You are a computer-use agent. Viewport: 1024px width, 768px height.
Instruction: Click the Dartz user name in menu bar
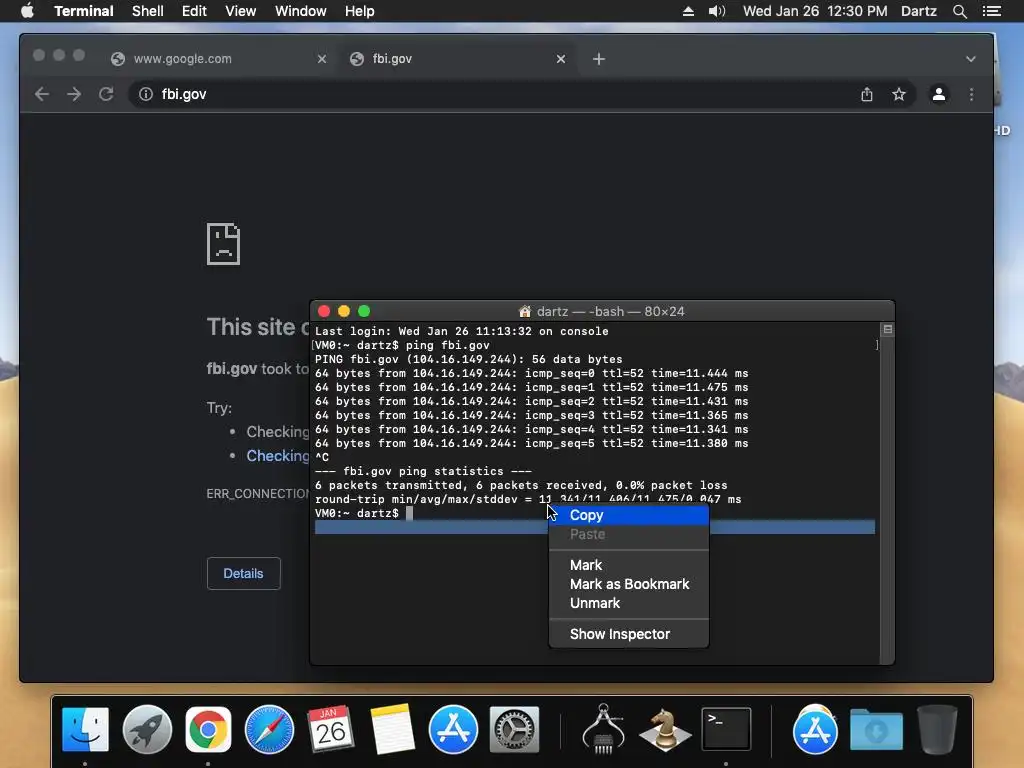pos(918,11)
